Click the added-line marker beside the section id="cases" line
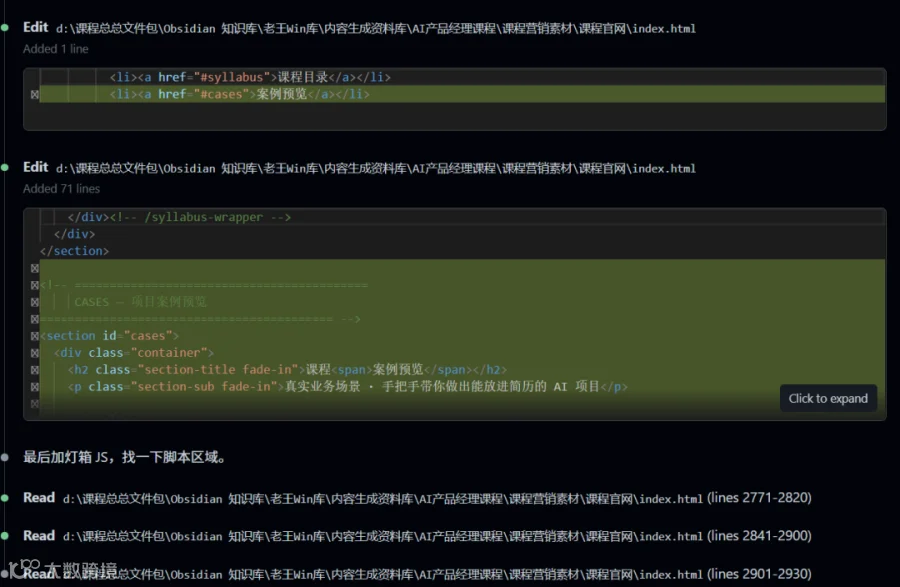This screenshot has height=587, width=900. tap(34, 336)
